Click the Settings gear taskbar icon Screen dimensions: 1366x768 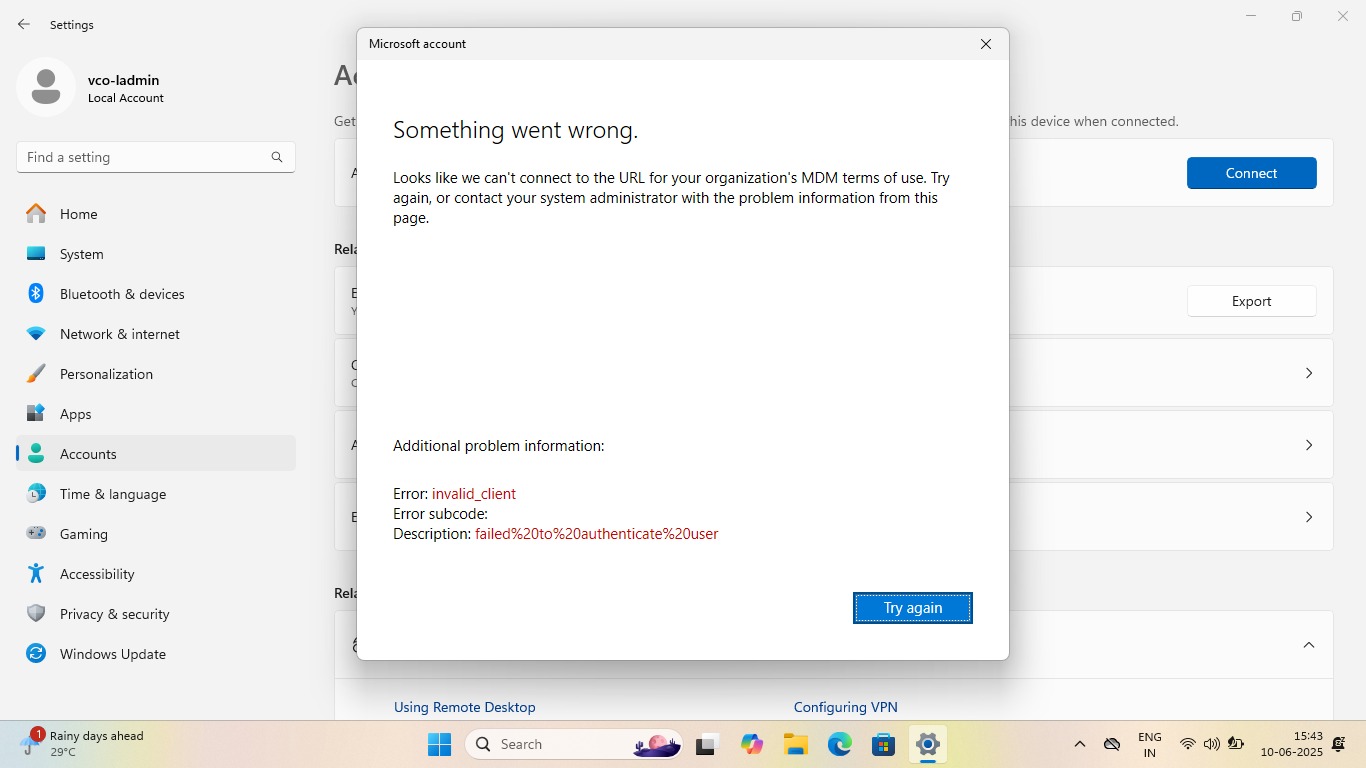tap(928, 744)
